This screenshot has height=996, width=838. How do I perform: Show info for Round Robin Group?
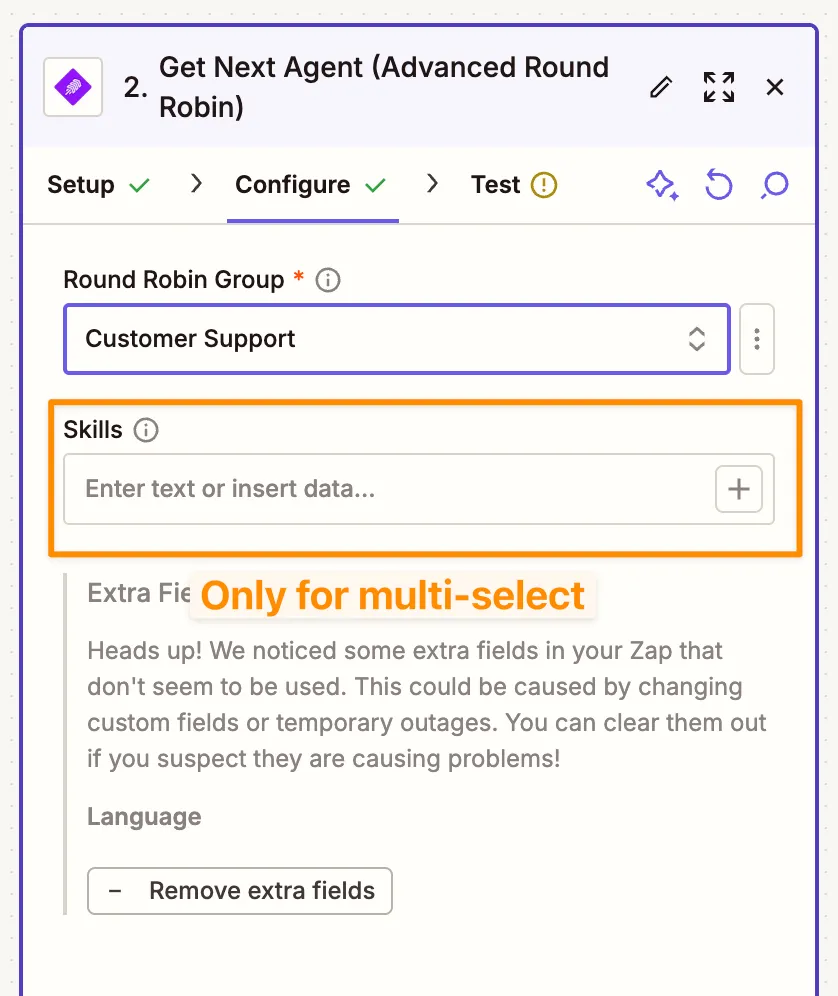(328, 280)
